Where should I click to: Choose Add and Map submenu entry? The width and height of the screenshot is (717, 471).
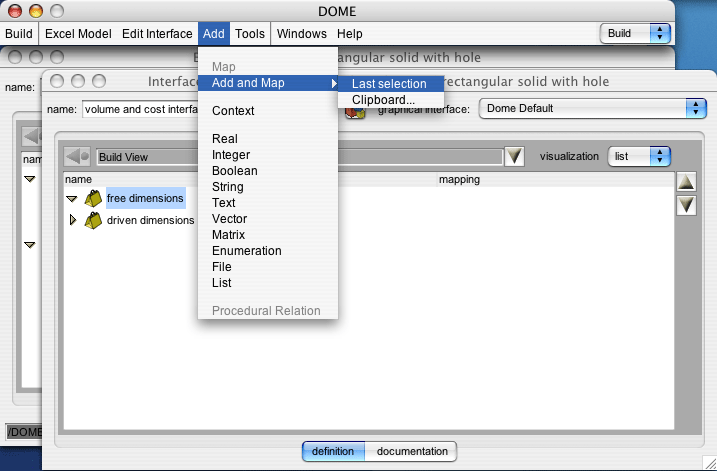coord(268,83)
